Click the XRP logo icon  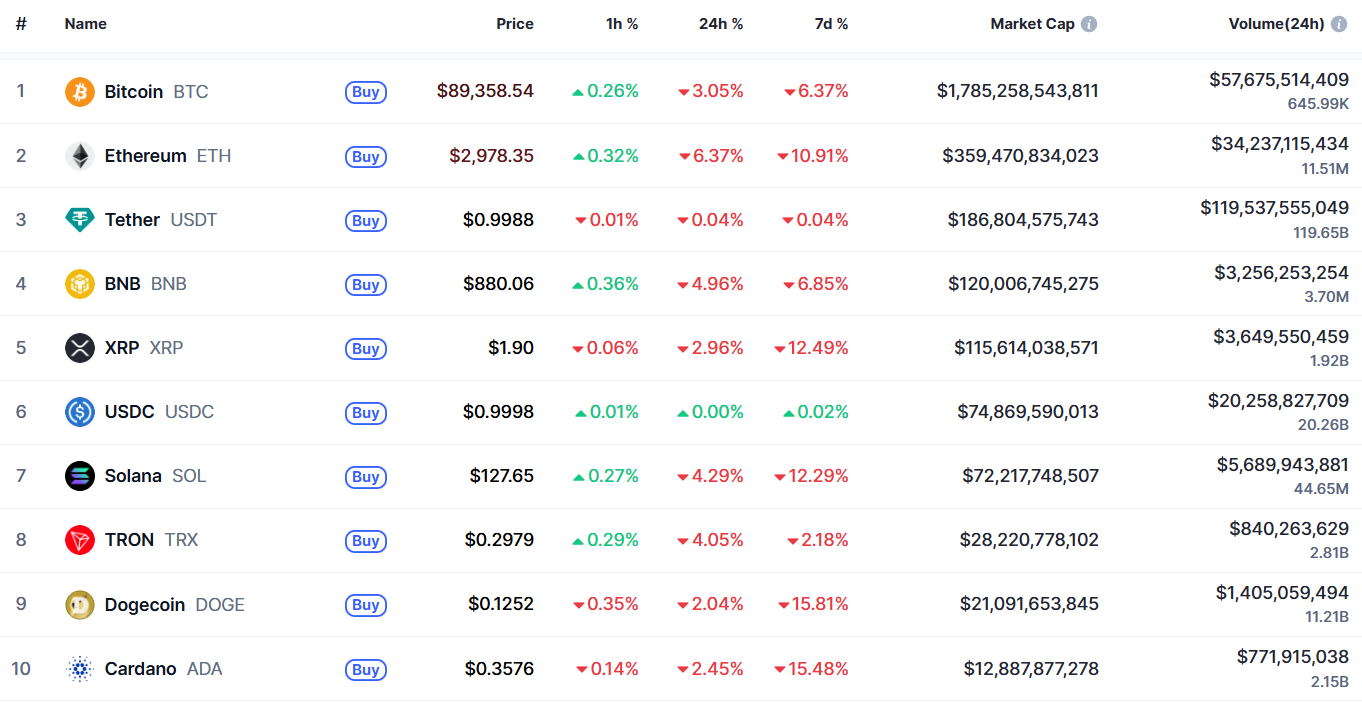coord(80,348)
